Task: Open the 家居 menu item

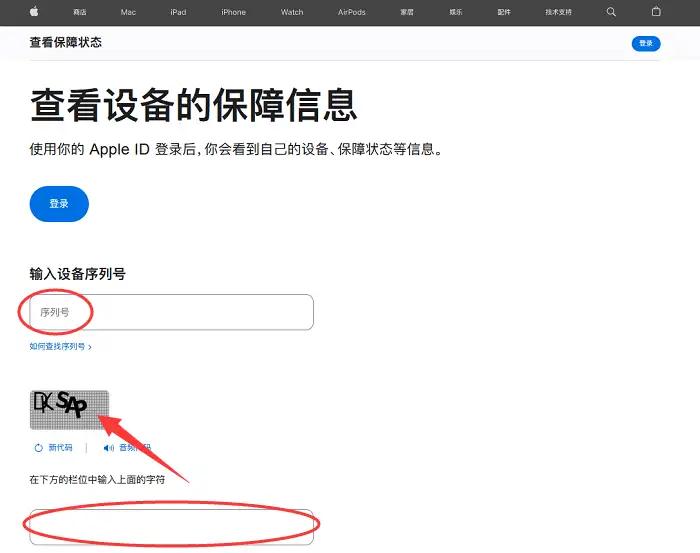Action: 407,12
